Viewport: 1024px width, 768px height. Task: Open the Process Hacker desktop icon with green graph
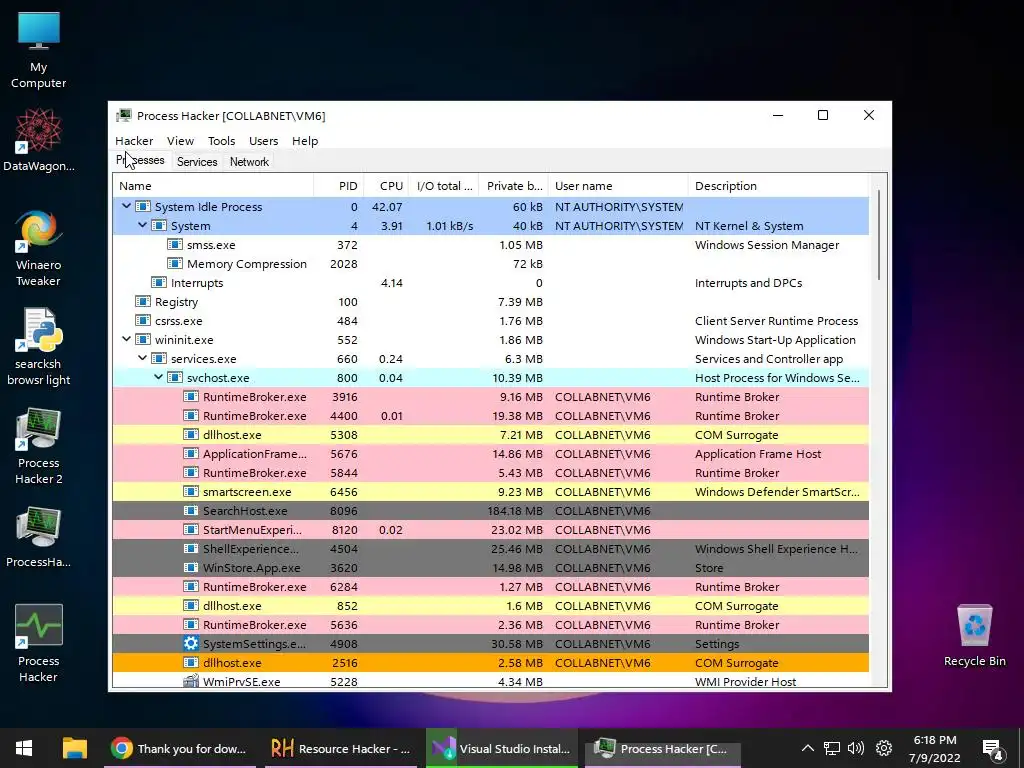pos(39,643)
